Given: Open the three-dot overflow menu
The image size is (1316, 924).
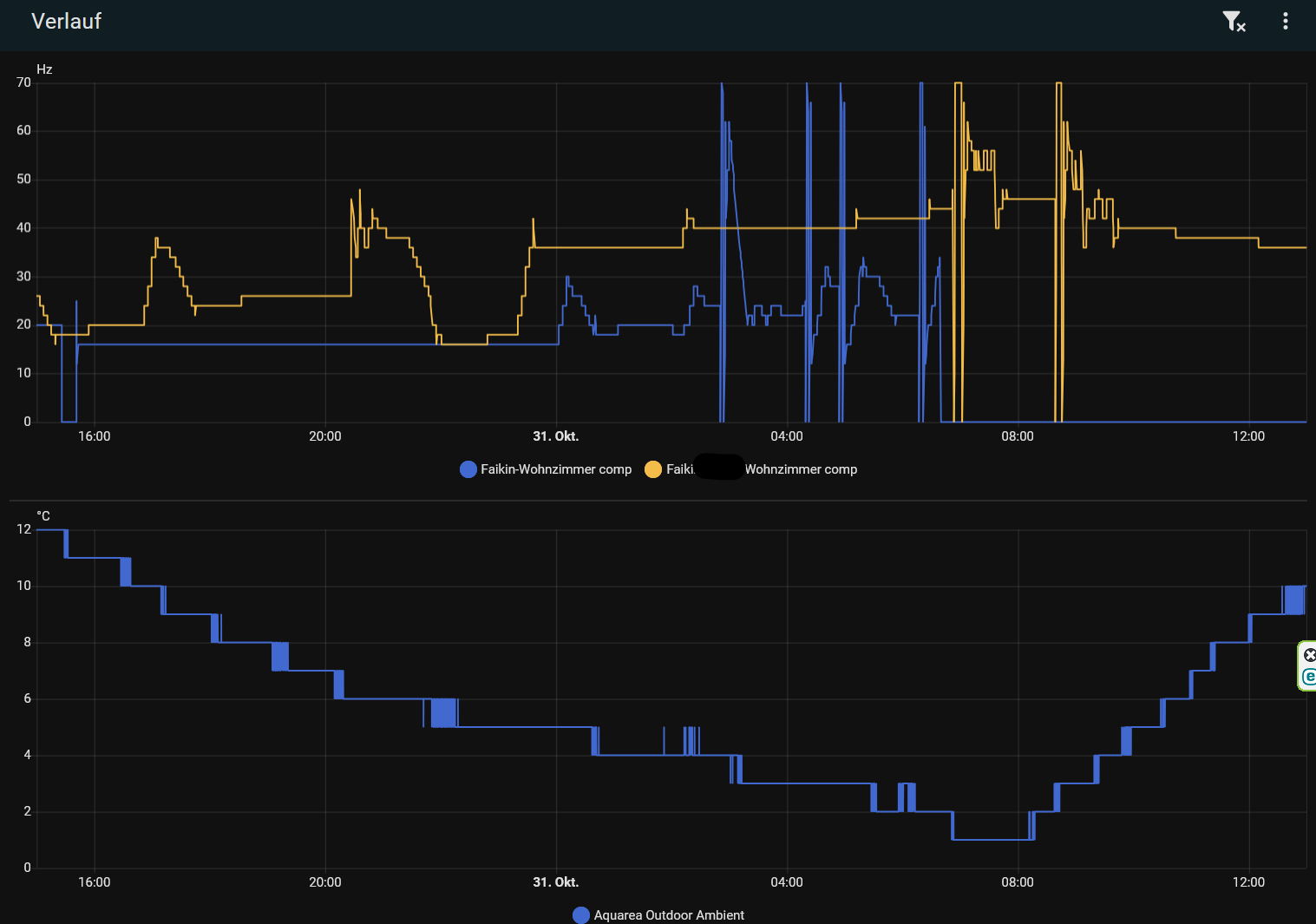Looking at the screenshot, I should pos(1285,22).
